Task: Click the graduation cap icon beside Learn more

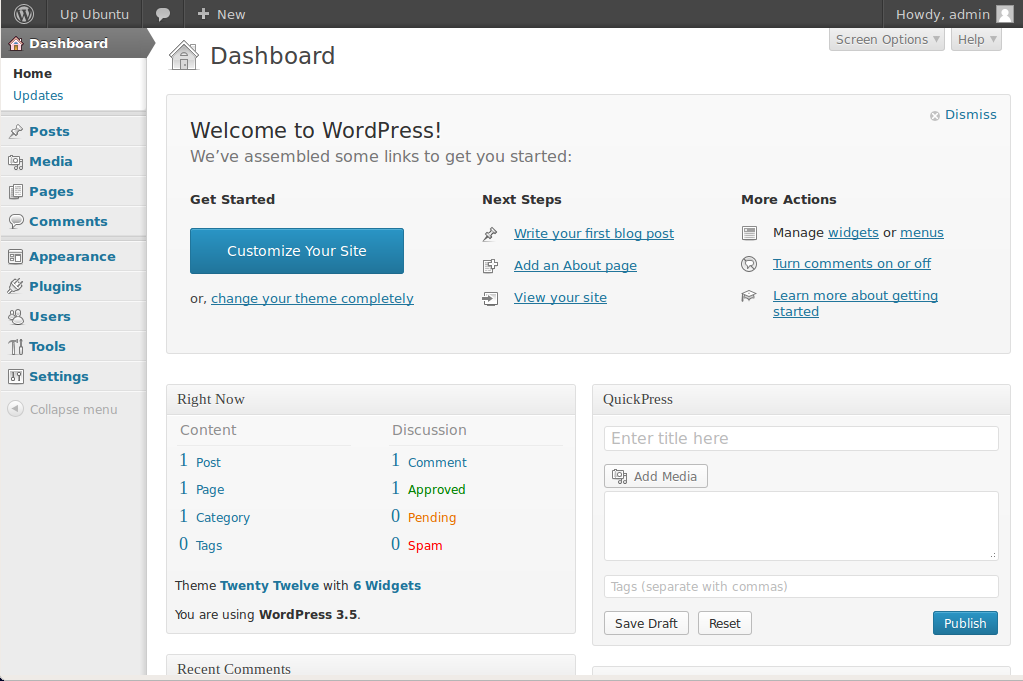Action: coord(749,296)
